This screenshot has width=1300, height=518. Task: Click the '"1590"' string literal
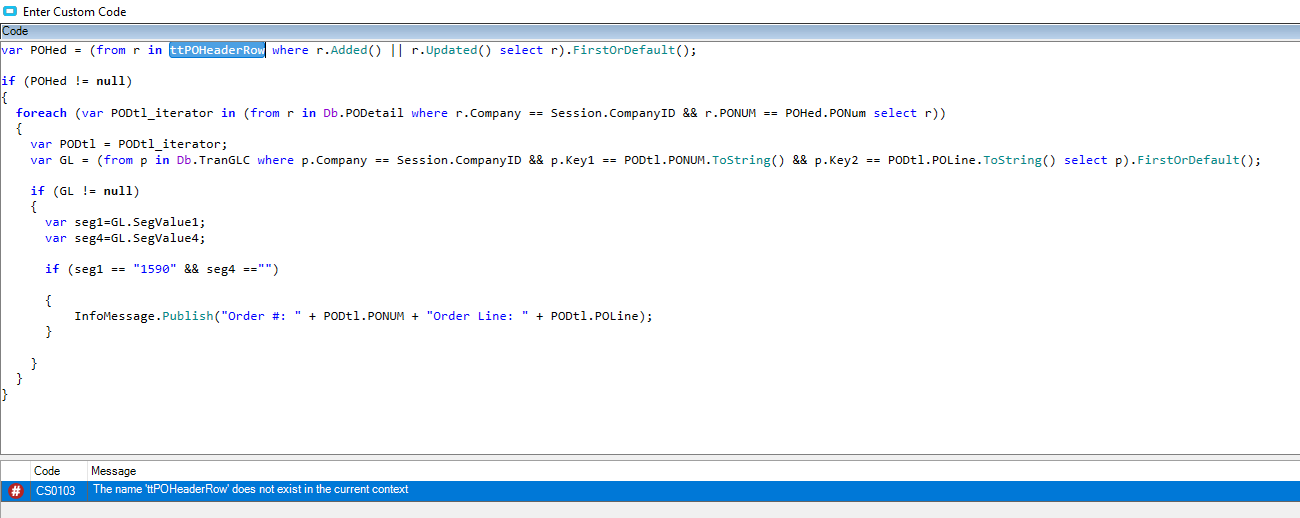[155, 270]
